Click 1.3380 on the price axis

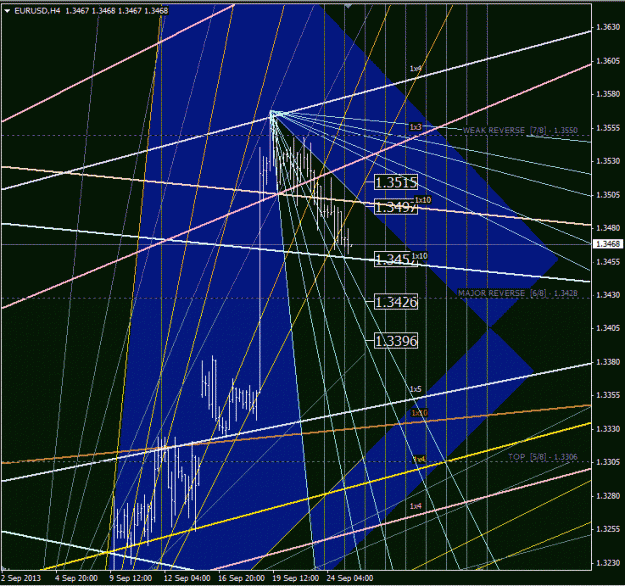pos(608,362)
